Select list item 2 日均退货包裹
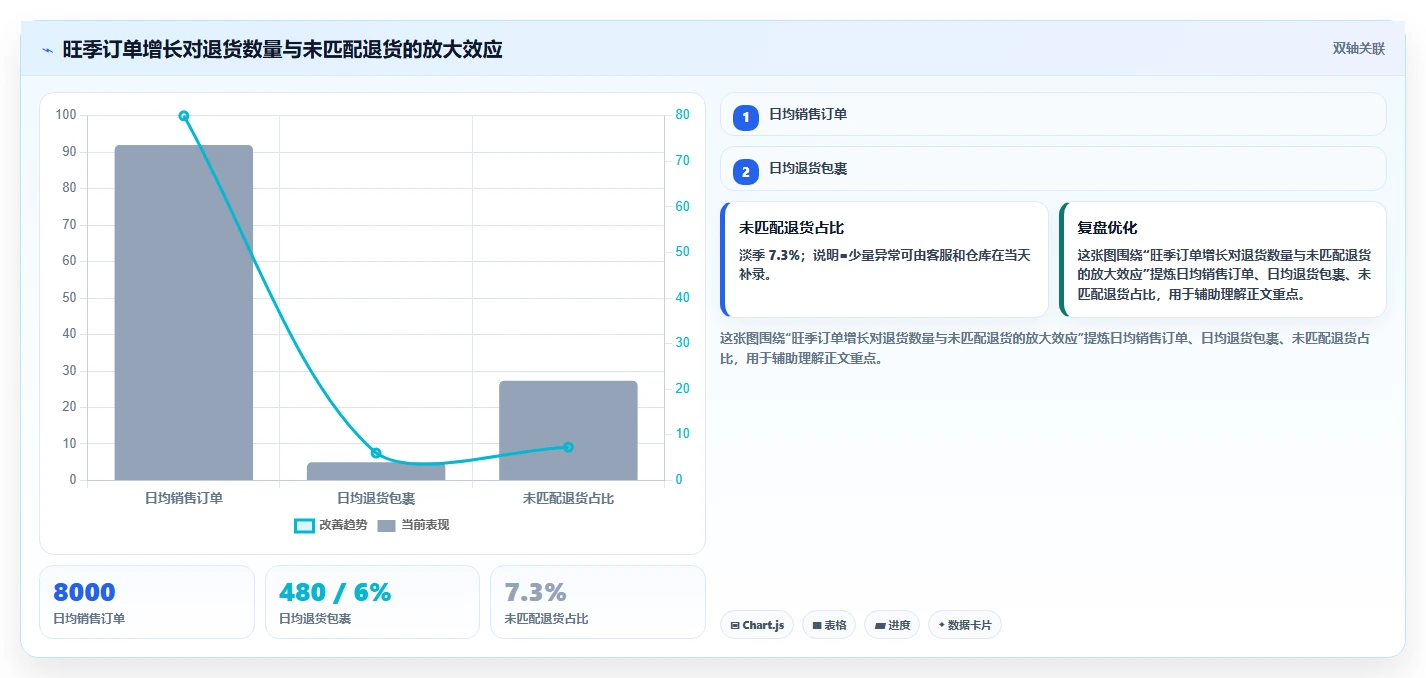 click(1053, 169)
